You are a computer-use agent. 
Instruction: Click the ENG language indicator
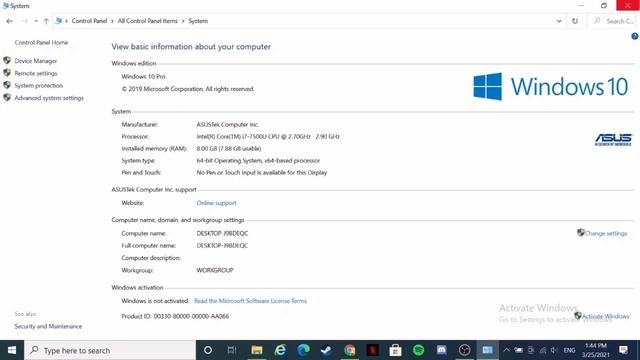point(569,350)
